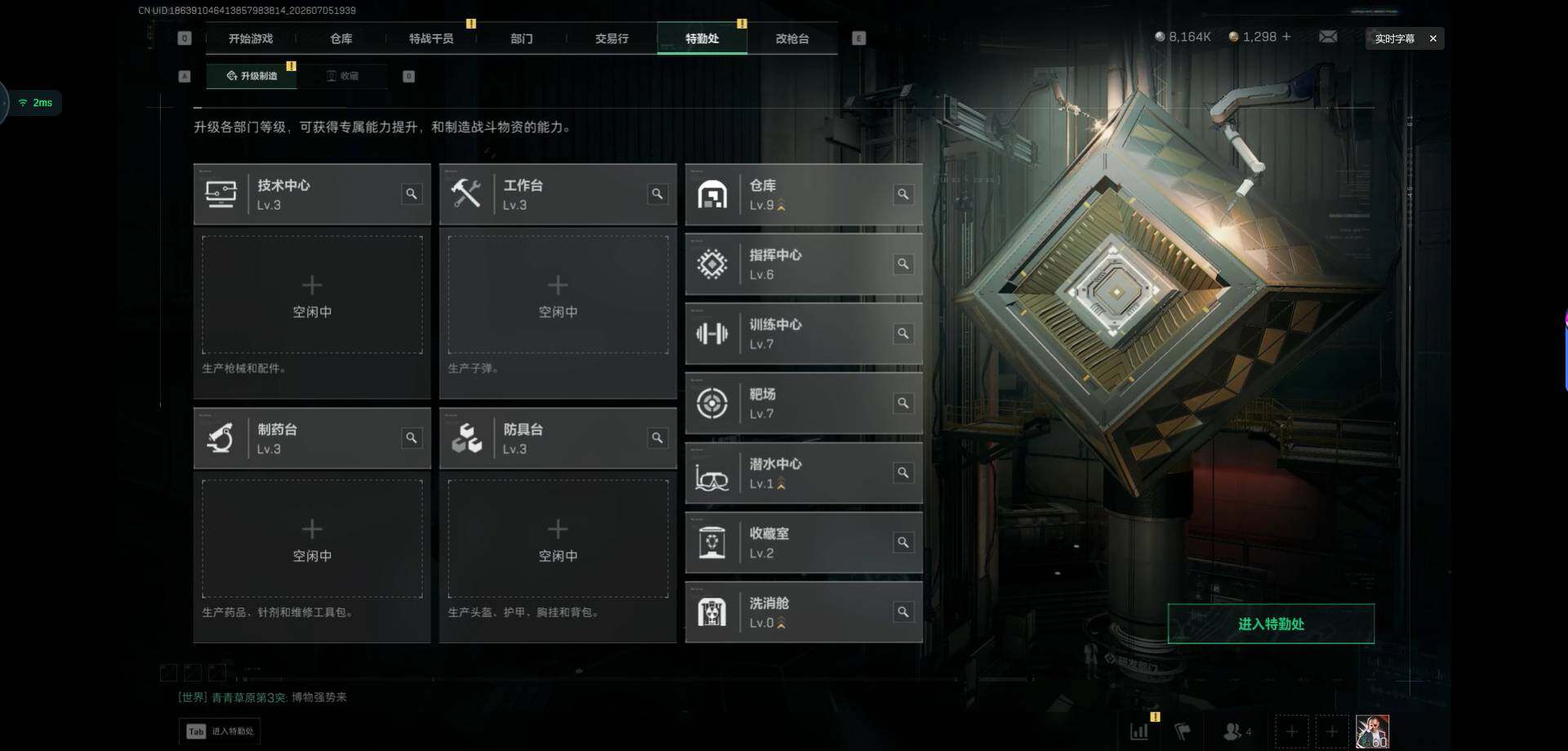Click the statistics bar chart icon
Screen dimensions: 1568x751
pos(1139,731)
